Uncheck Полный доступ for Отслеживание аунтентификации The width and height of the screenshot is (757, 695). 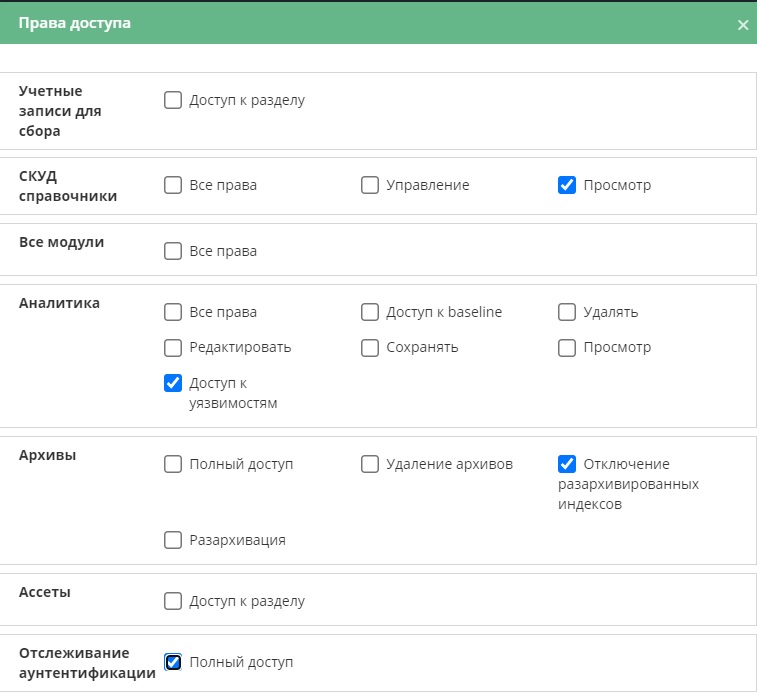[x=173, y=662]
